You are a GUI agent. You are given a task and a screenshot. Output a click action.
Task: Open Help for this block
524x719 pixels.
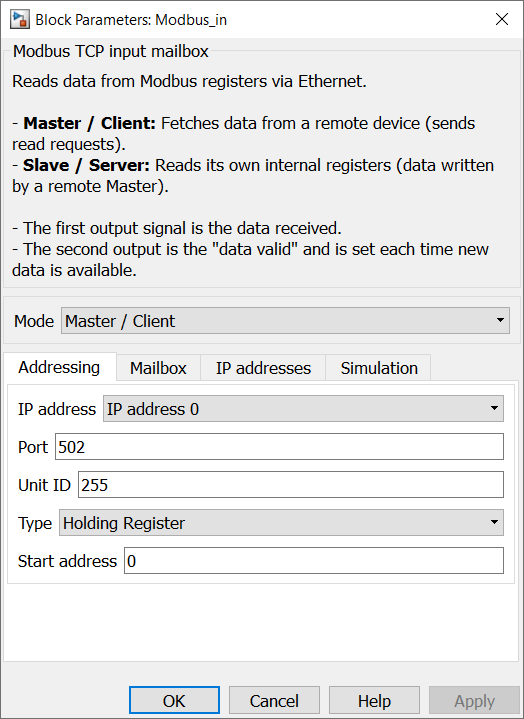pyautogui.click(x=374, y=701)
